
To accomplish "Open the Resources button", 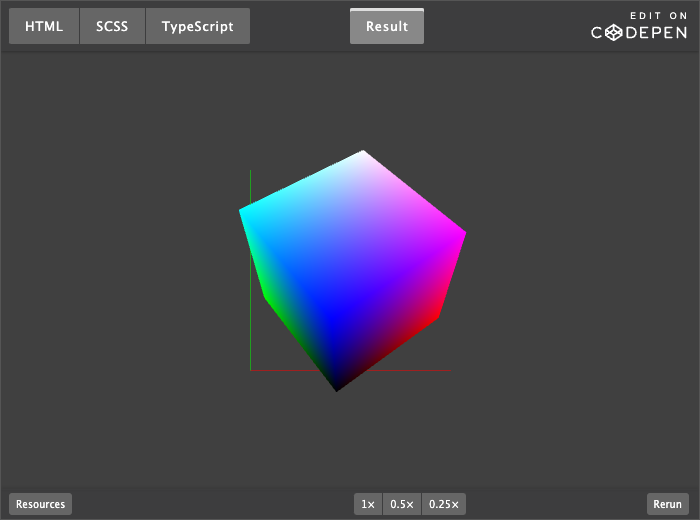I will coord(40,504).
